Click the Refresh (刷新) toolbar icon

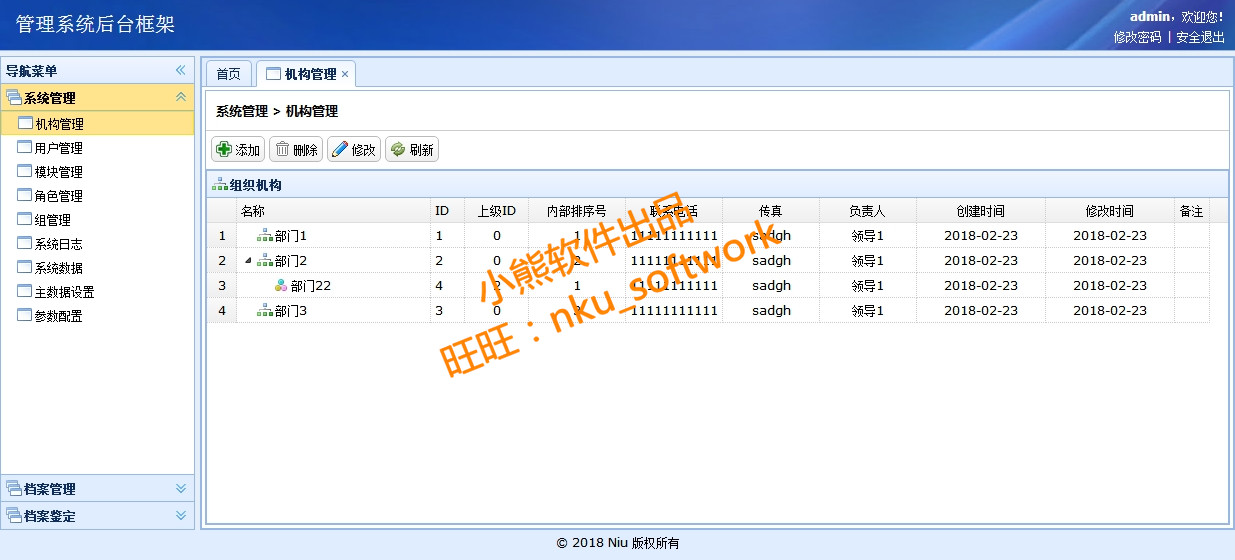click(x=398, y=150)
